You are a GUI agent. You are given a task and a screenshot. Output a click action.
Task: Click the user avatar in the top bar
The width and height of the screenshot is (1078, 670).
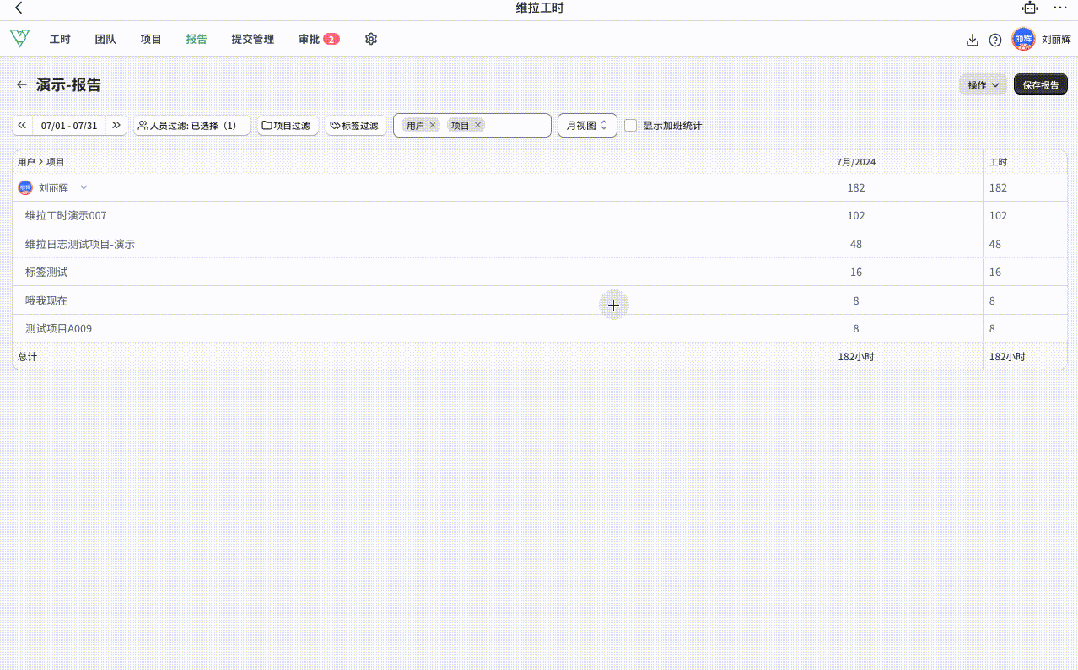(1023, 39)
